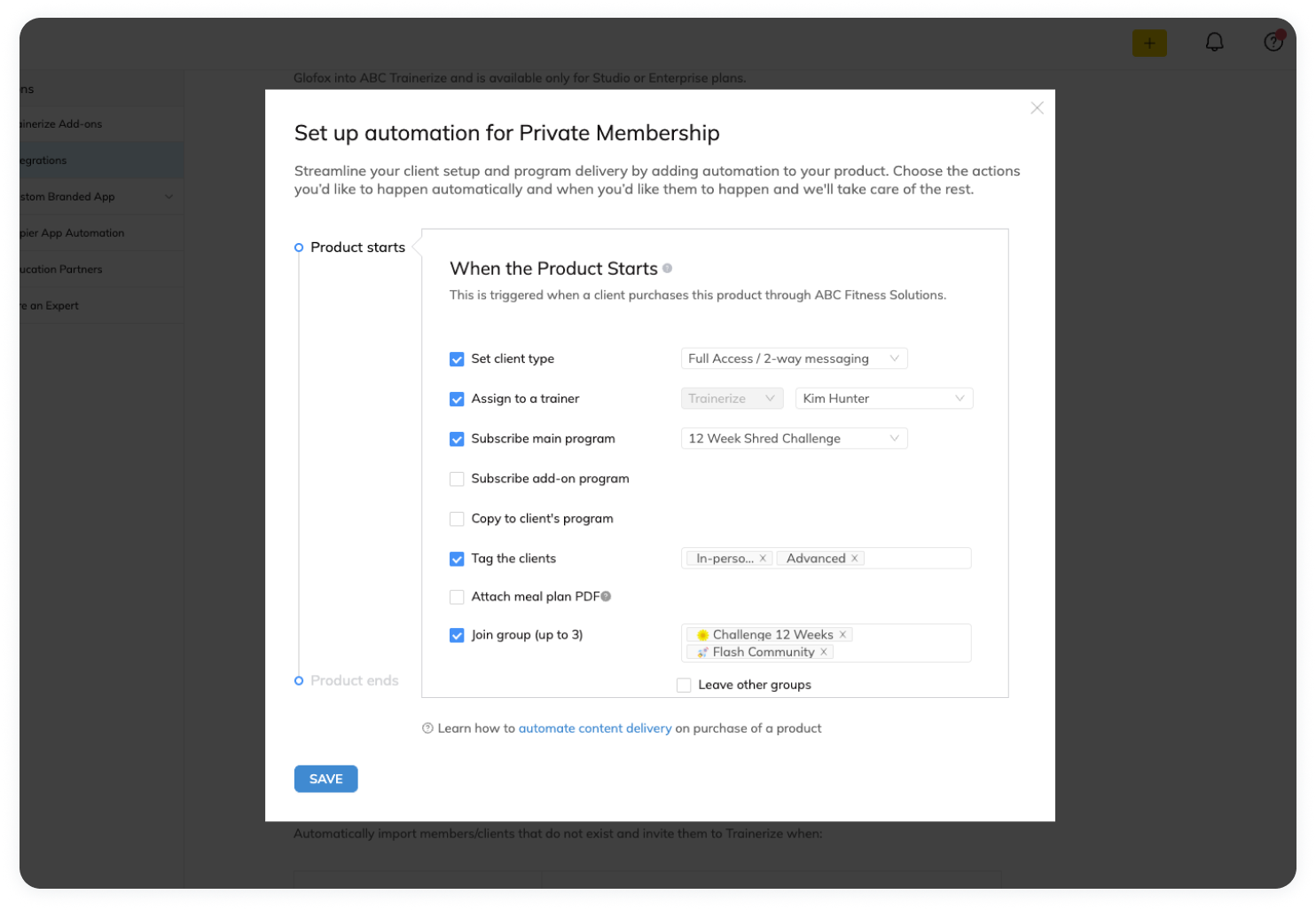Open the help question mark icon

point(1273,43)
